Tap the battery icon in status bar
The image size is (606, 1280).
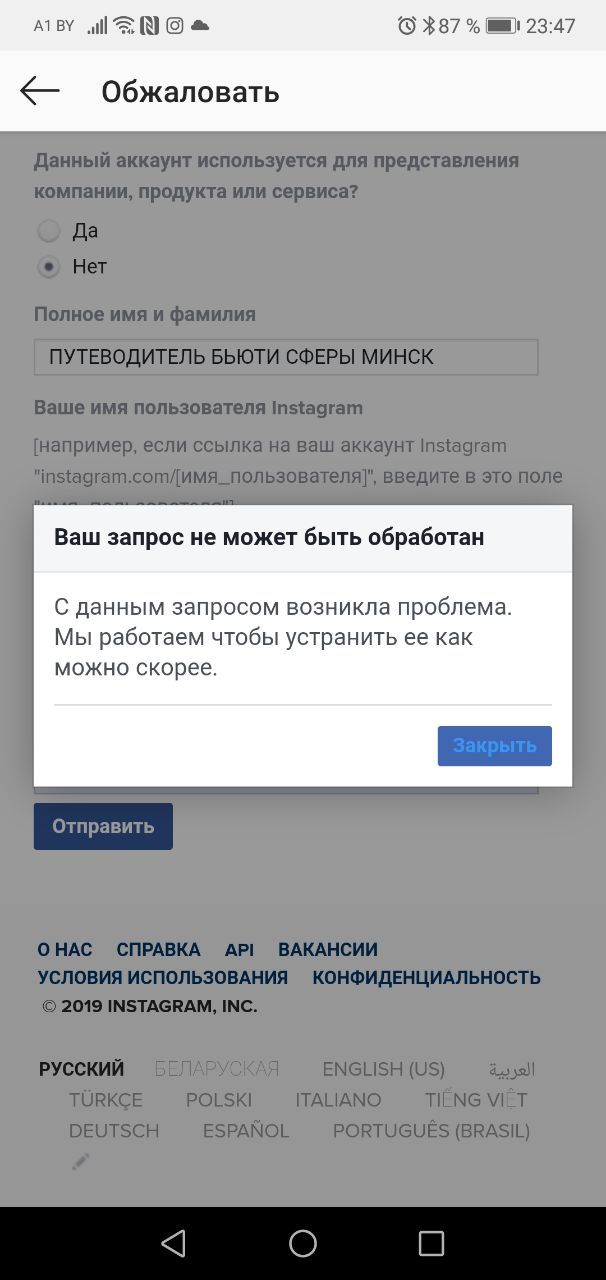pyautogui.click(x=502, y=26)
